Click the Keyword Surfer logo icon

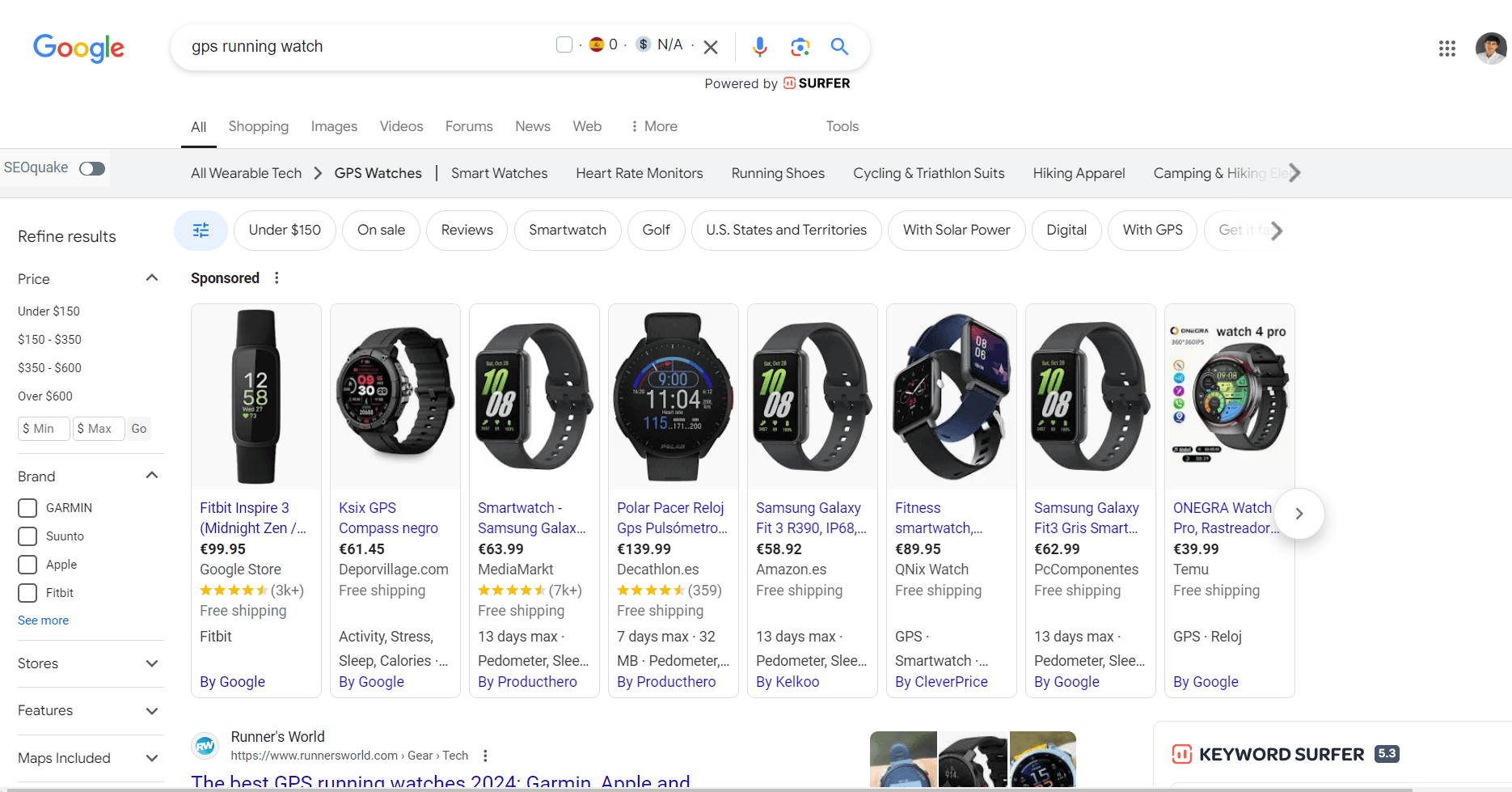(1181, 755)
